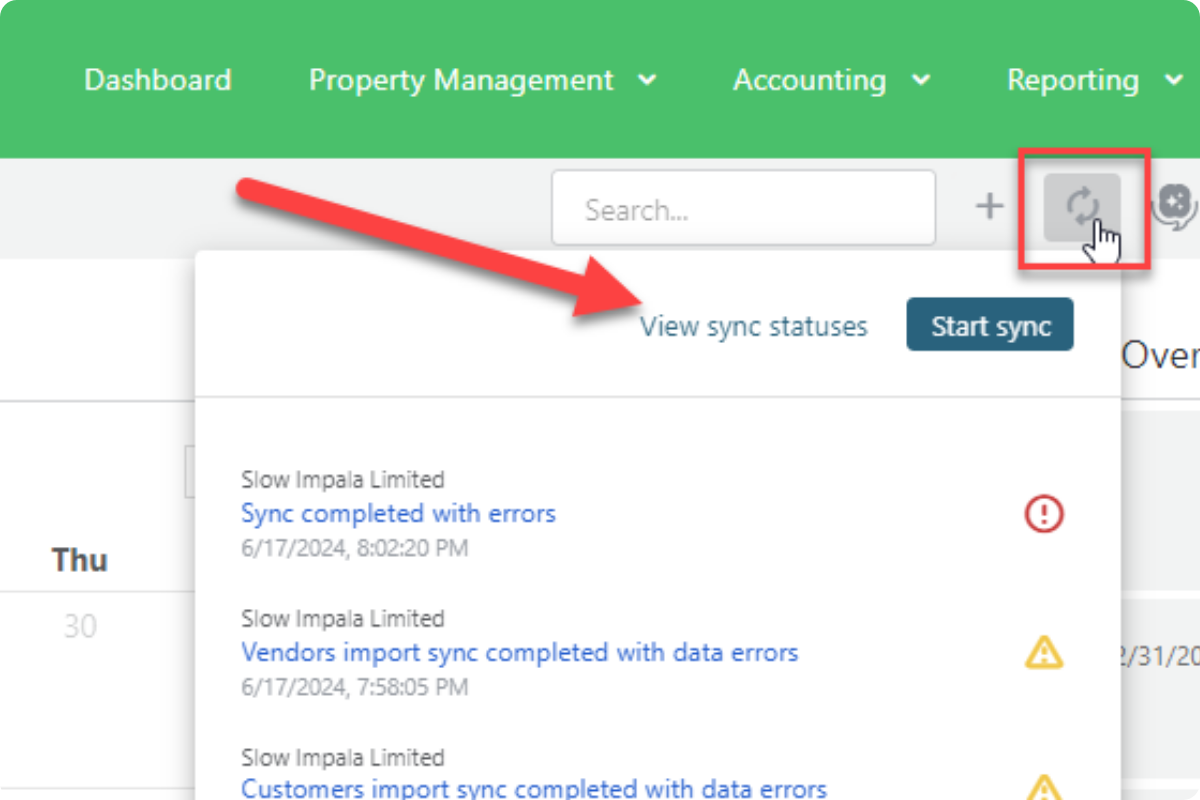This screenshot has height=800, width=1200.
Task: Click the Start sync button
Action: 989,324
